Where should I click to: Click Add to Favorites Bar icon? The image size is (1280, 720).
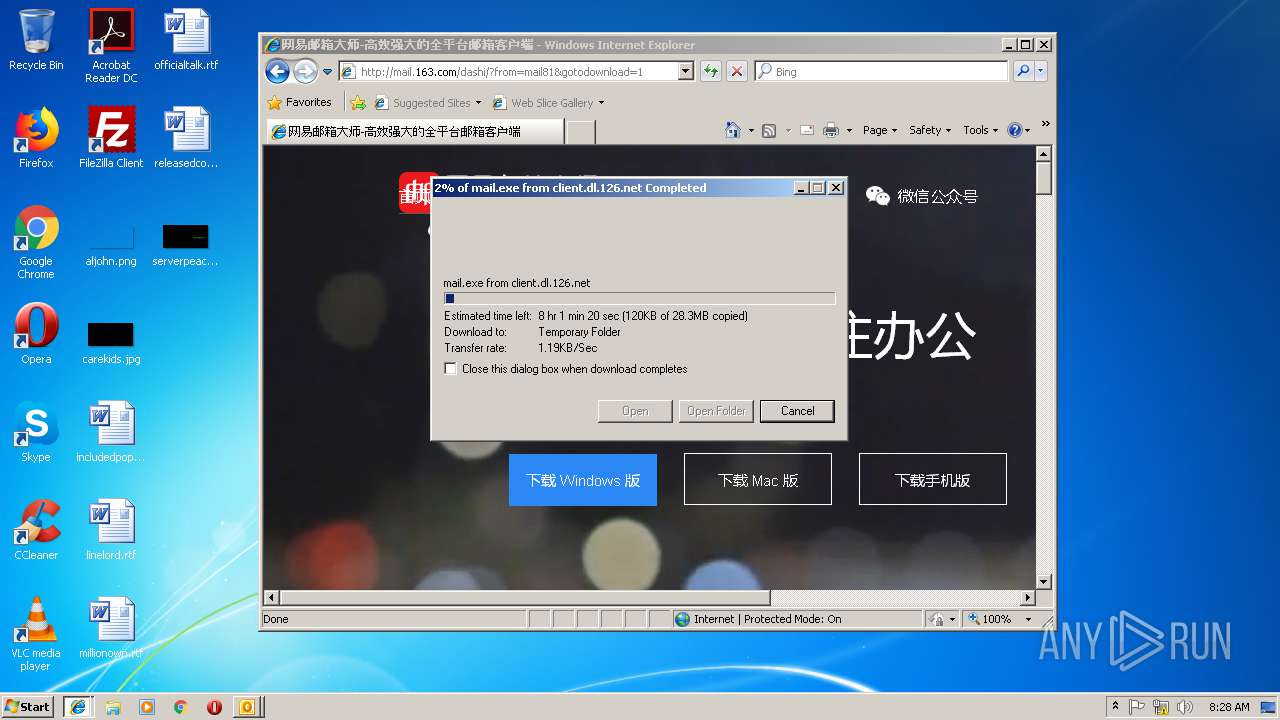[358, 102]
